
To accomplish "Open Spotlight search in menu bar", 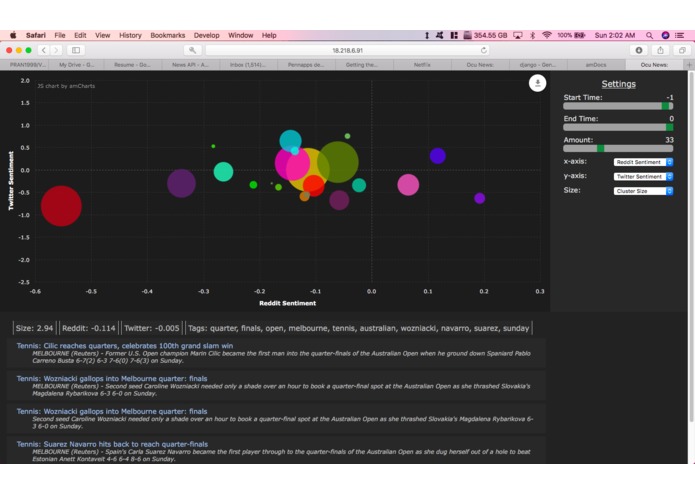I will pyautogui.click(x=649, y=35).
